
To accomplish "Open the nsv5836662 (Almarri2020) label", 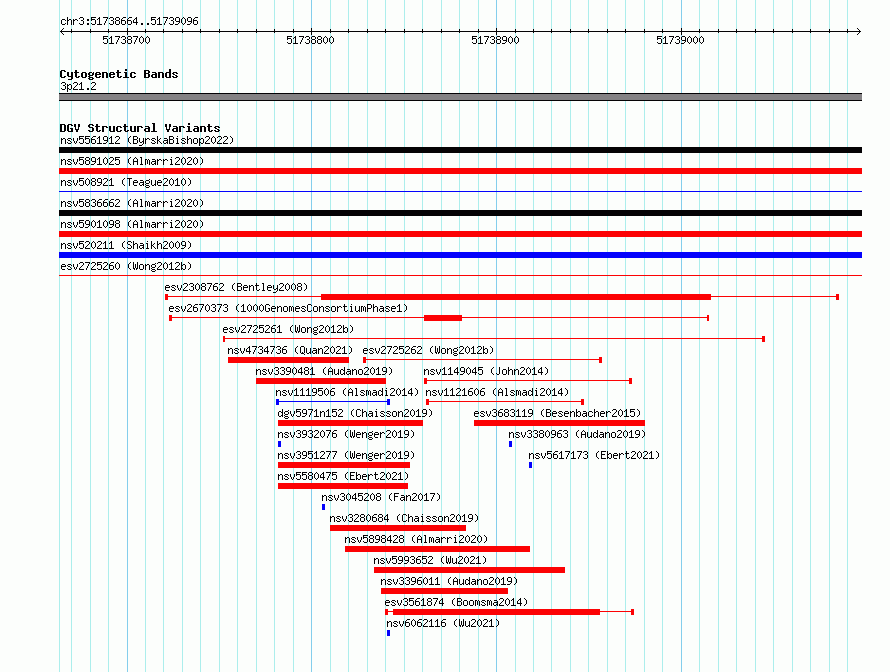I will pos(132,203).
